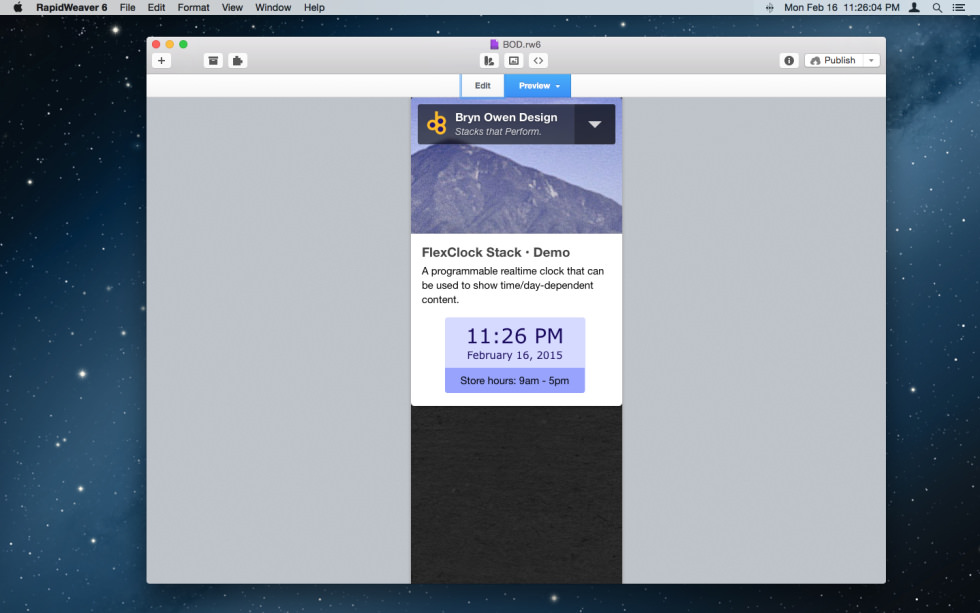Click the Publish button
Screen dimensions: 980x613
pyautogui.click(x=834, y=61)
